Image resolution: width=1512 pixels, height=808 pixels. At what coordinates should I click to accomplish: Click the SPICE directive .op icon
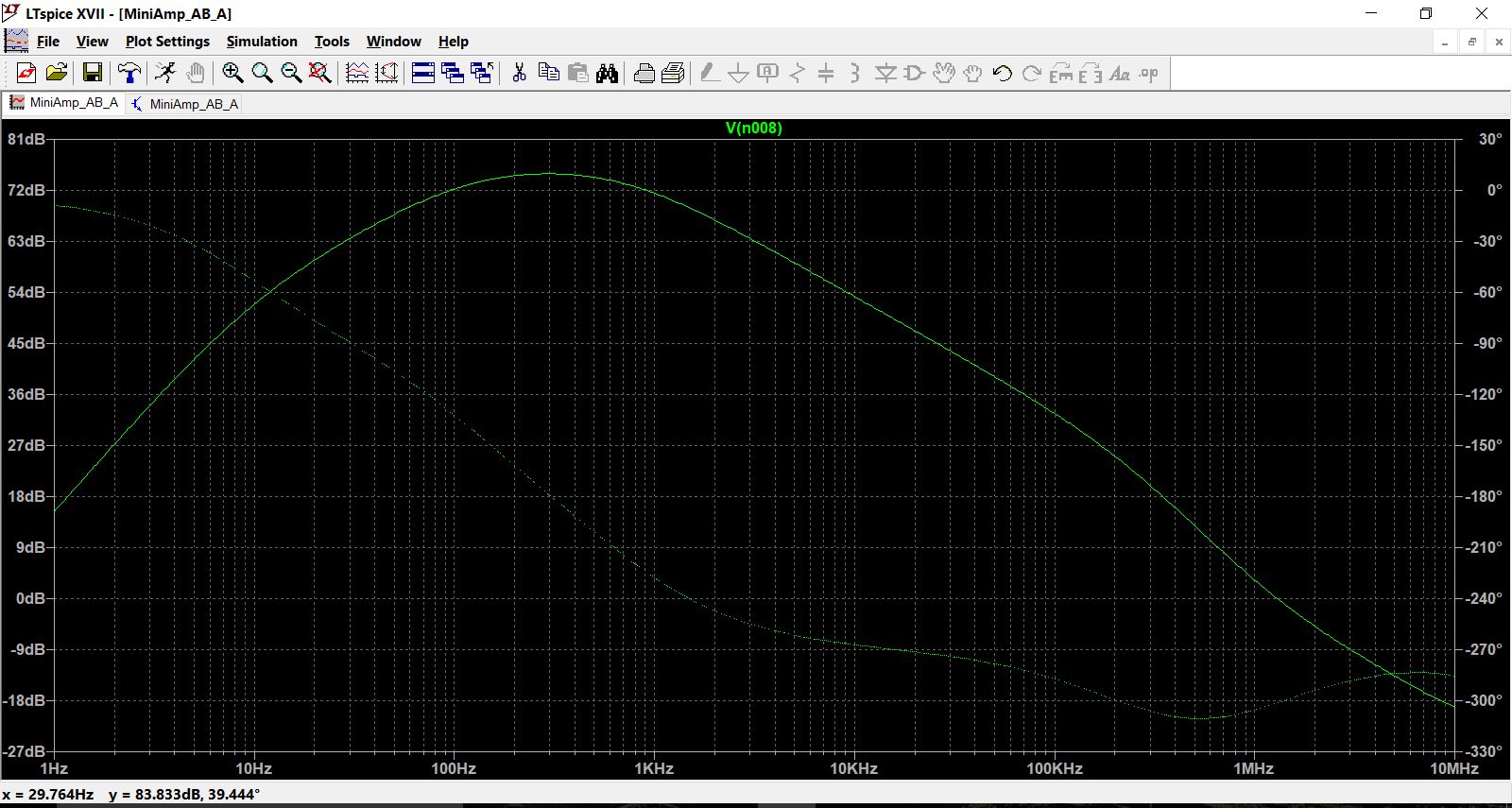(1149, 73)
